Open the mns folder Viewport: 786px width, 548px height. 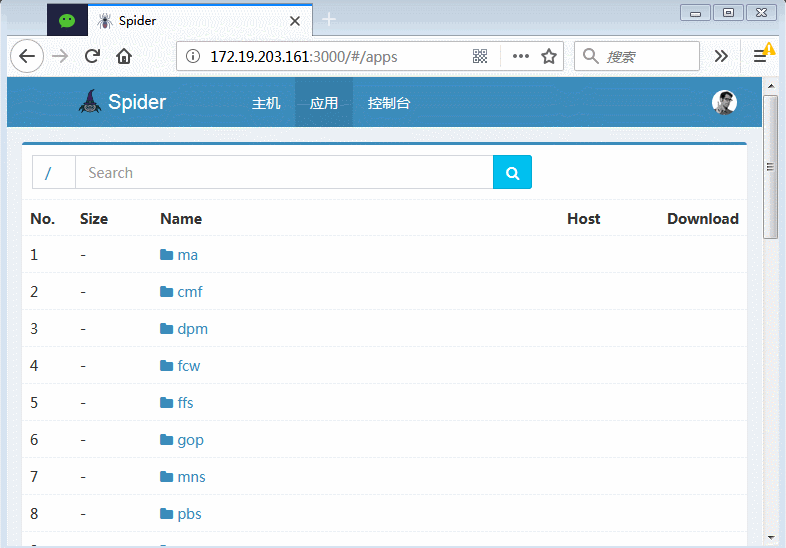191,477
